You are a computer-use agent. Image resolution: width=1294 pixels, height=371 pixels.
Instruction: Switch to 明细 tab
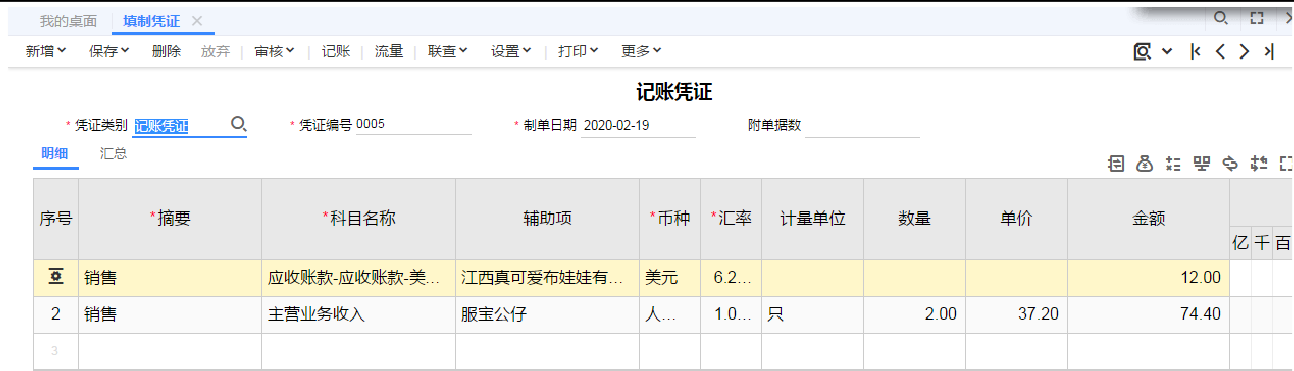(55, 154)
